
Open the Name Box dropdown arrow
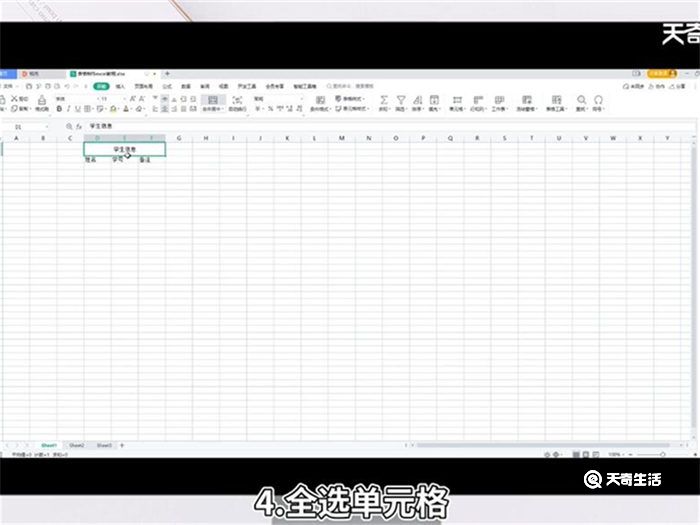pos(47,127)
